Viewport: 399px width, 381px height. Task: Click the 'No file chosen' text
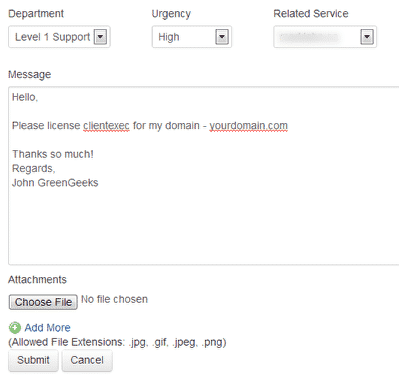coord(114,299)
